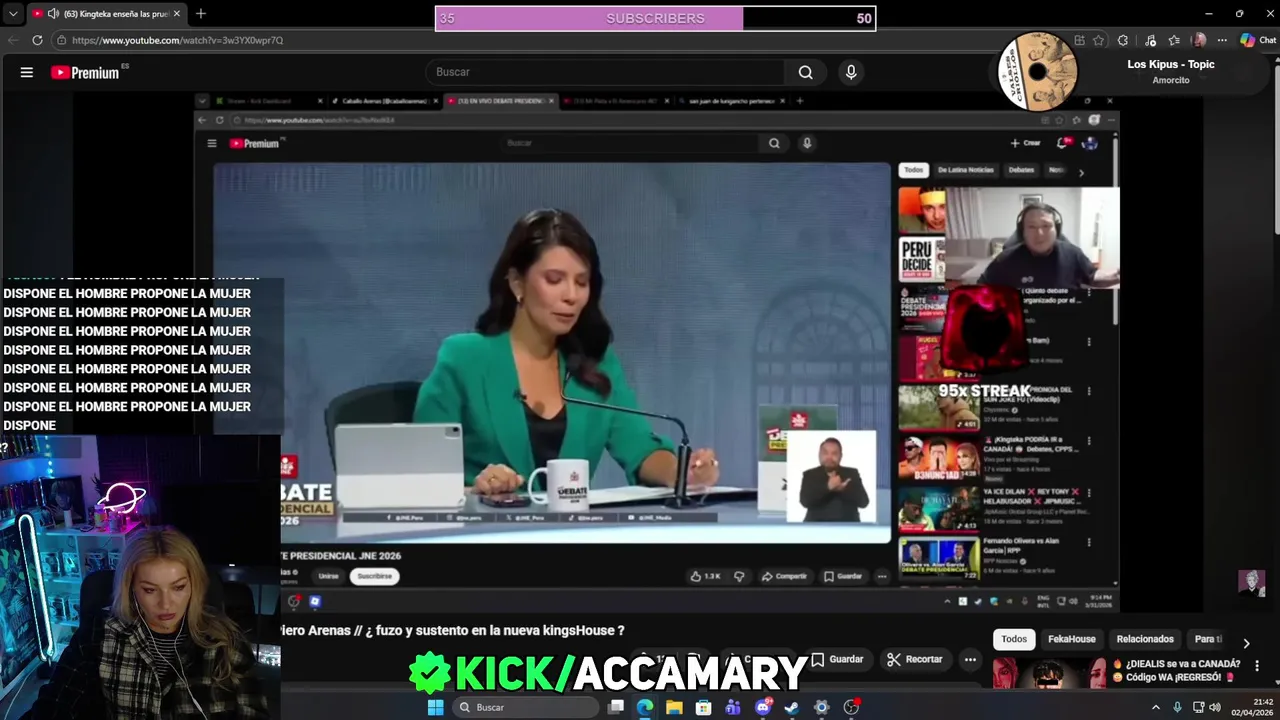The width and height of the screenshot is (1280, 720).
Task: Save video with Guardar button
Action: click(837, 659)
